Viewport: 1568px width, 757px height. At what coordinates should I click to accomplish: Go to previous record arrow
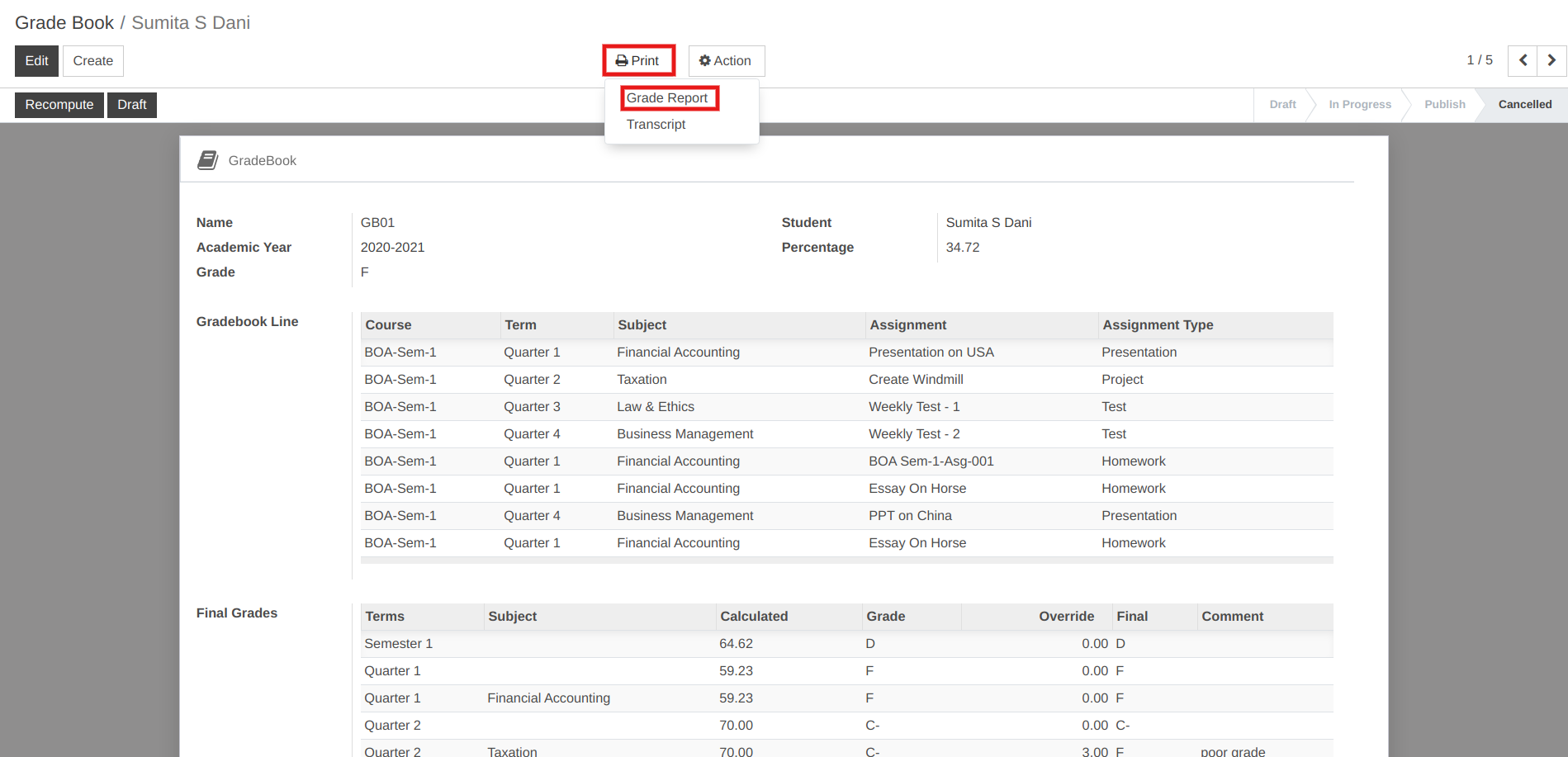coord(1523,60)
